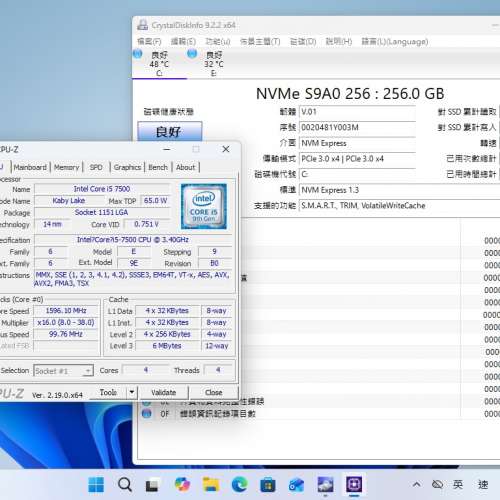Show hidden tray icons chevron

[416, 484]
